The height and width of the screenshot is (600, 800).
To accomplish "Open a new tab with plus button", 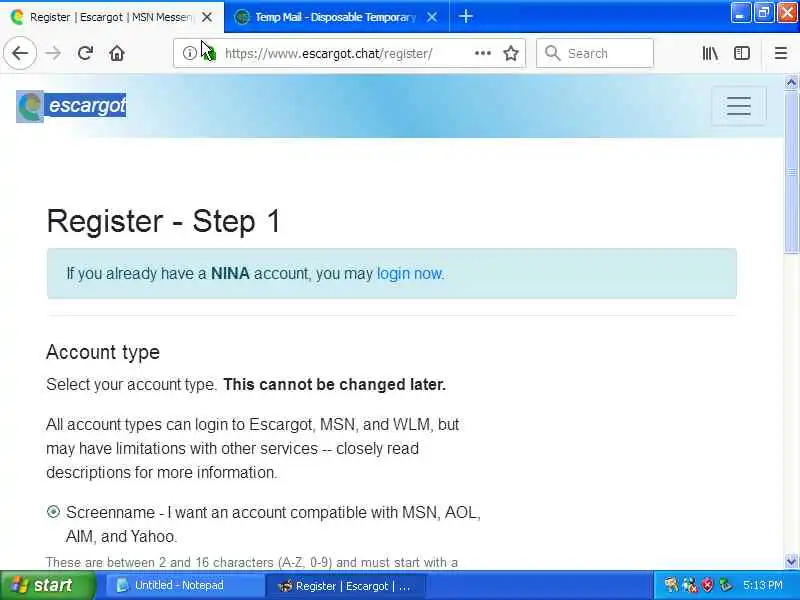I will point(465,17).
